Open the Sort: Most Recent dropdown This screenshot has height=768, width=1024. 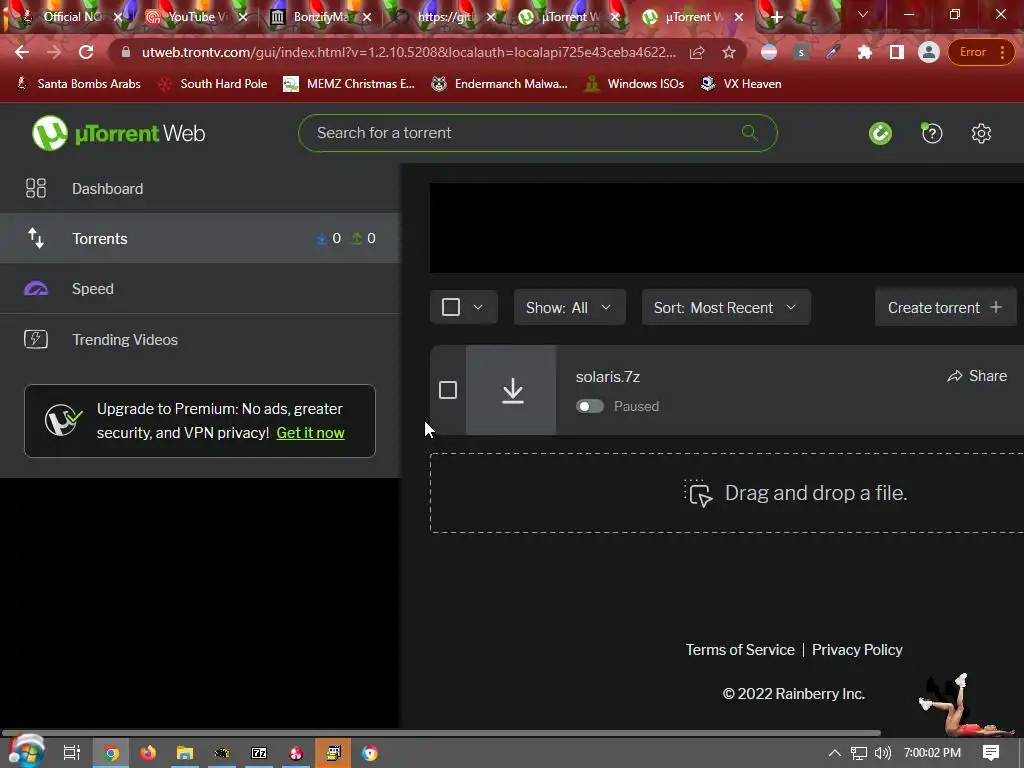click(x=726, y=307)
